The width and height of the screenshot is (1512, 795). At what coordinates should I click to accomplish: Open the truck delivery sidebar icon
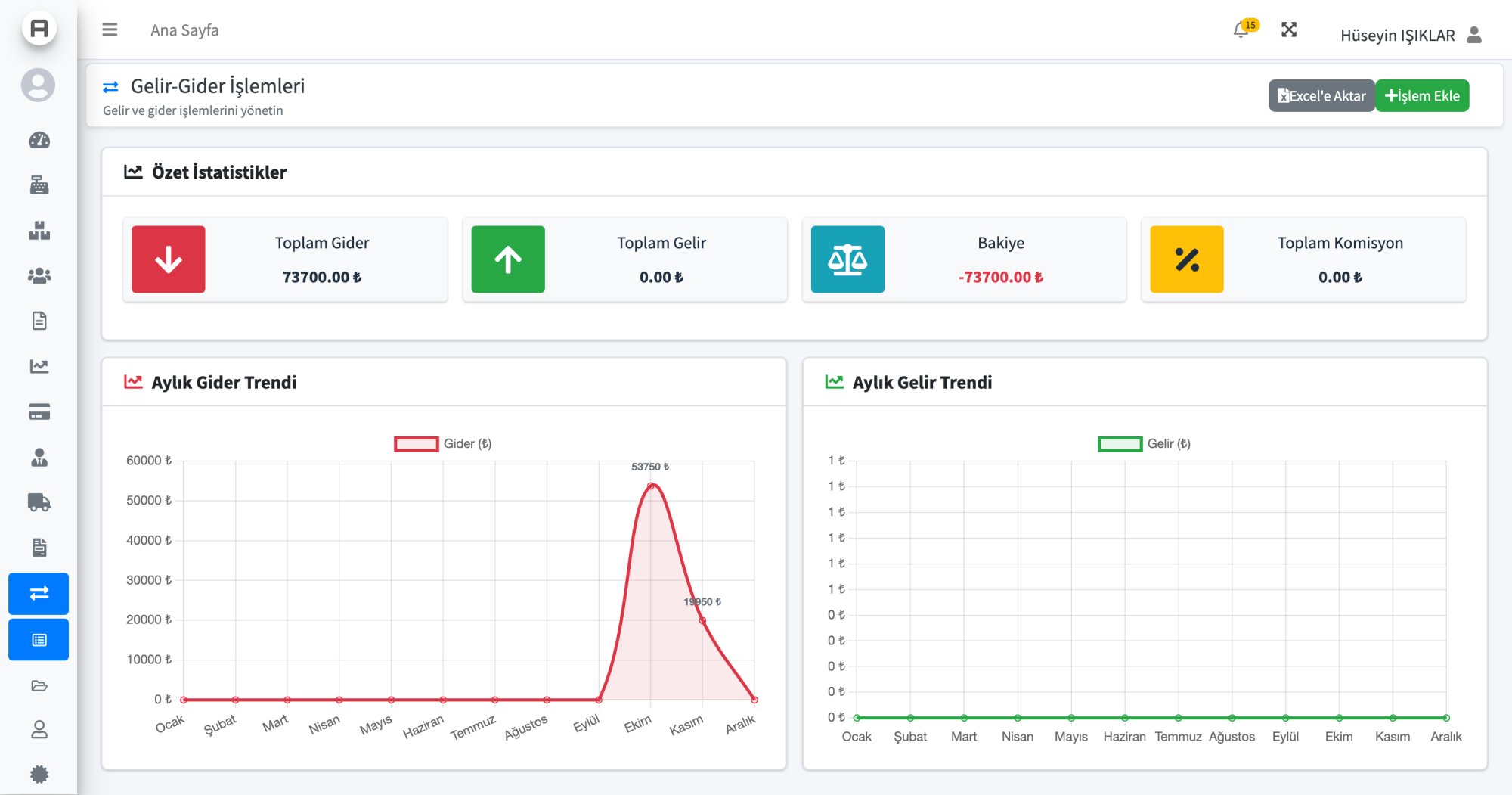(x=39, y=502)
